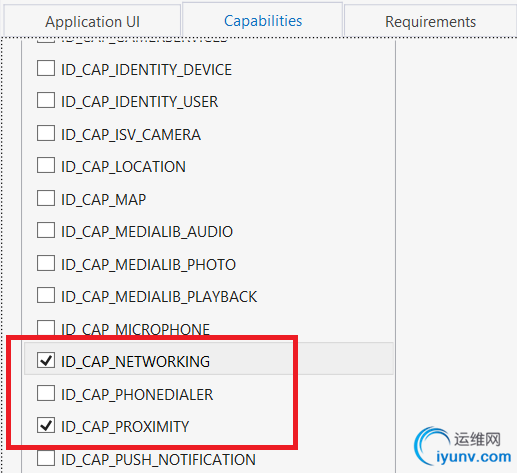The height and width of the screenshot is (473, 517).
Task: Tick the ID_CAP_MICROPHONE checkbox
Action: (x=46, y=328)
